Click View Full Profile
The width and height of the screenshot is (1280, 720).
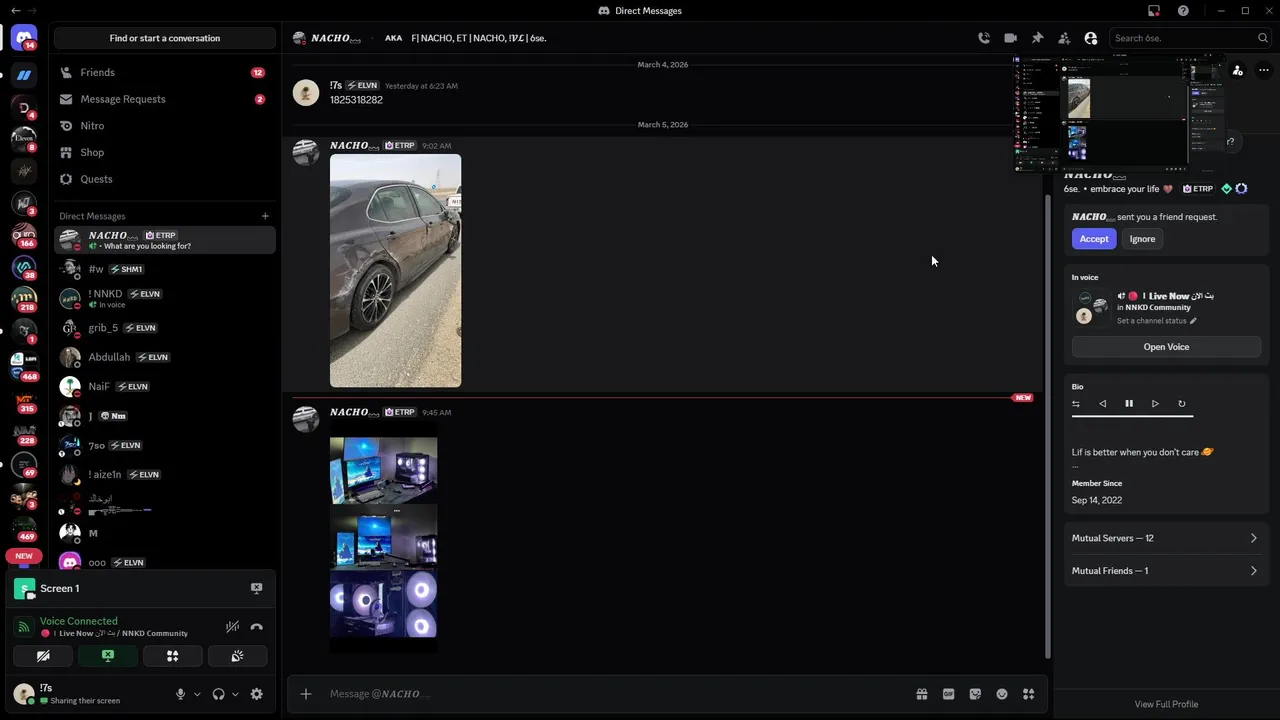click(x=1166, y=704)
